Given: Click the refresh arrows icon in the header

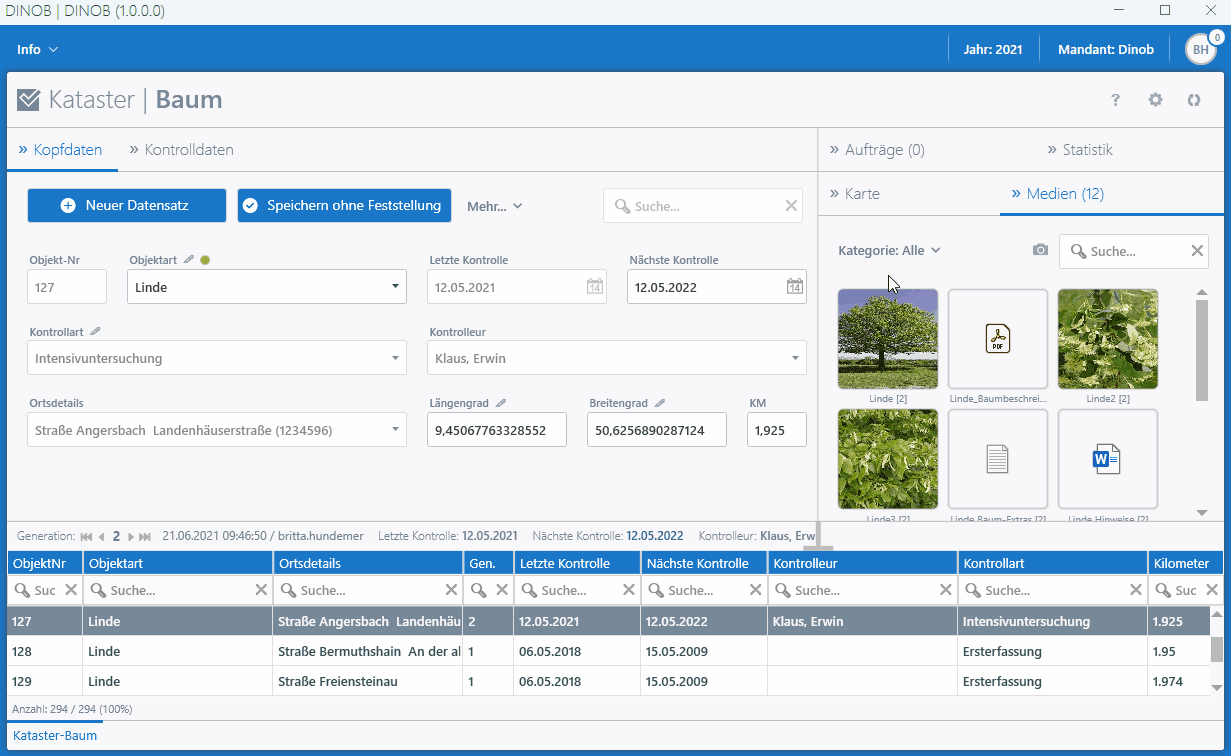Looking at the screenshot, I should [x=1194, y=100].
